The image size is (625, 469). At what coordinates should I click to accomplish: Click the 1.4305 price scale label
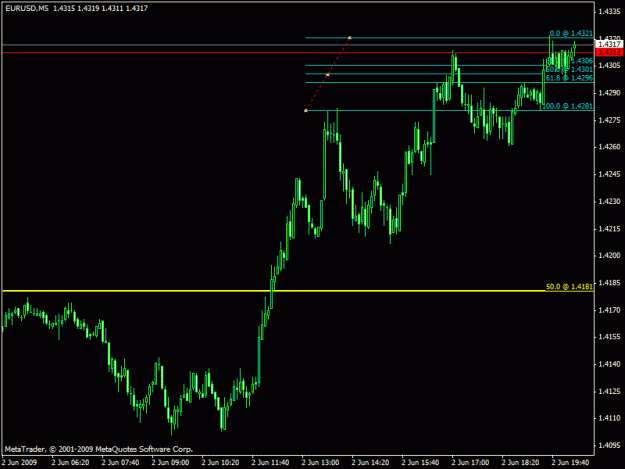click(609, 65)
